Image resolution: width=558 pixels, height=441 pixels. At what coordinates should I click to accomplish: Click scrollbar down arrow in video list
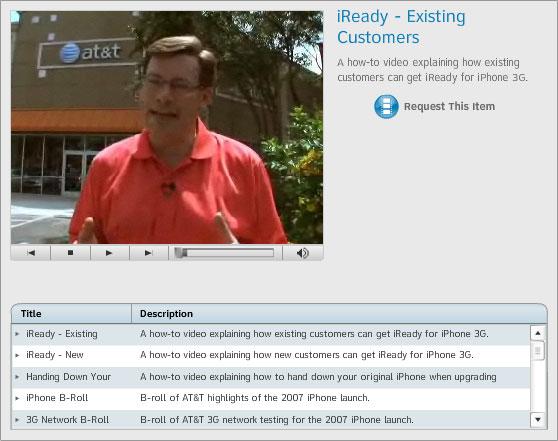[x=538, y=419]
